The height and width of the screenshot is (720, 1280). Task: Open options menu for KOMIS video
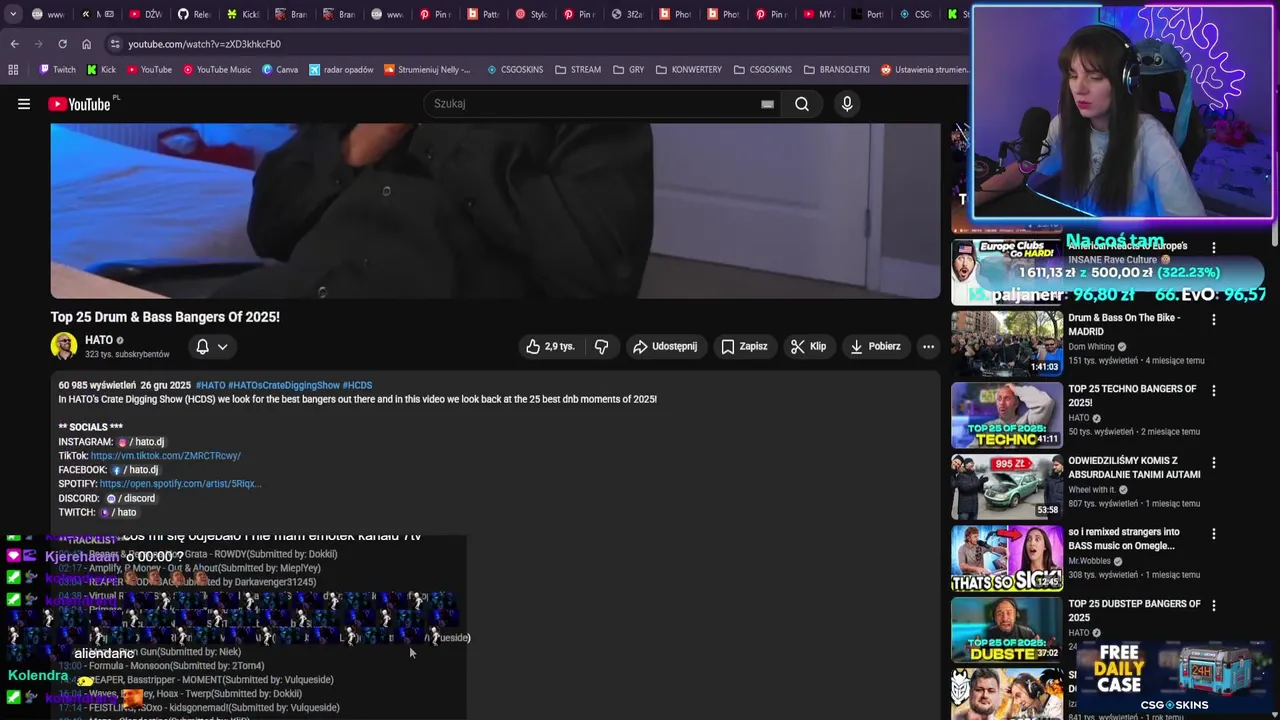[1214, 463]
